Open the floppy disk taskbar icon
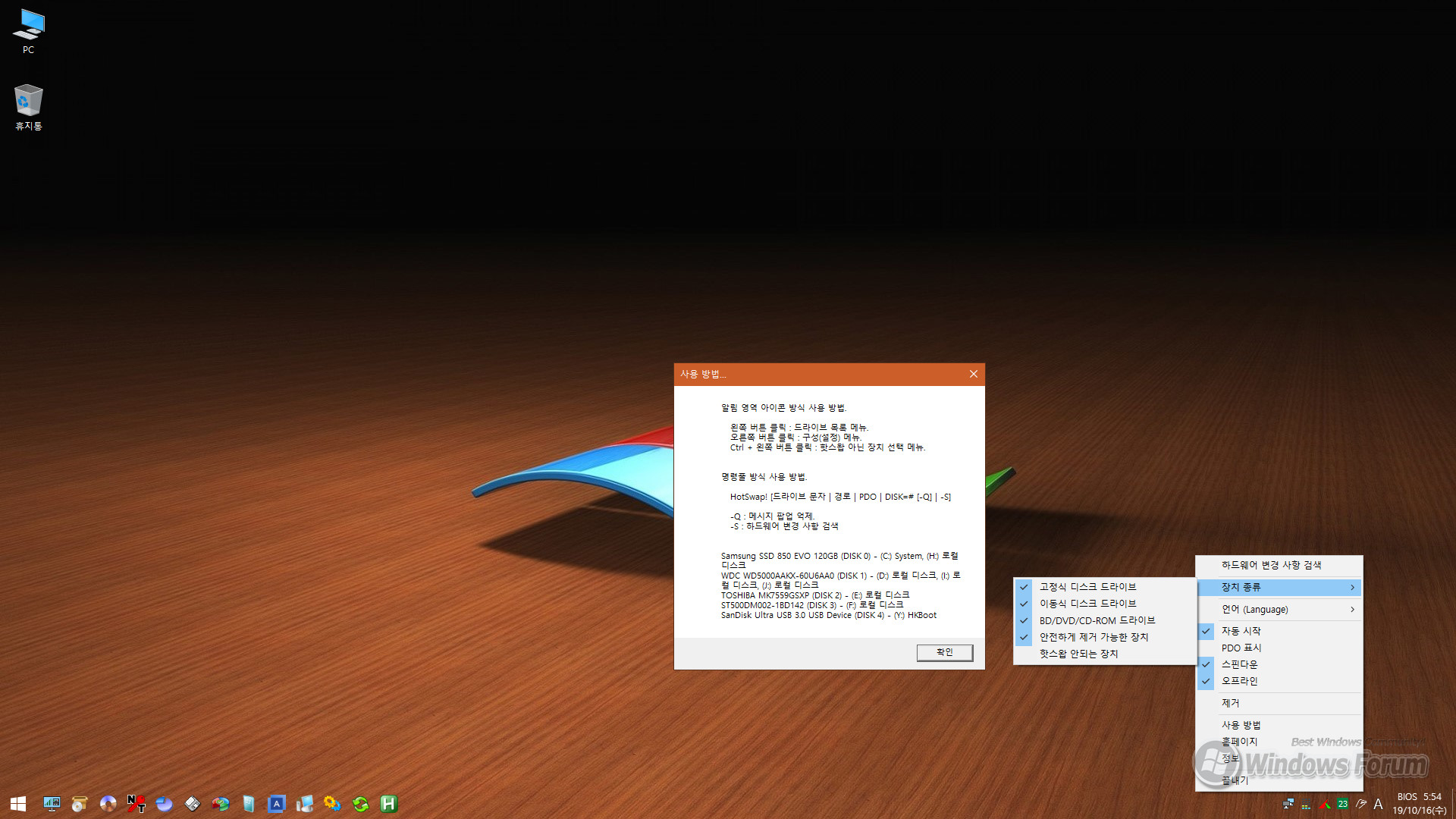Image resolution: width=1456 pixels, height=819 pixels. tap(193, 804)
